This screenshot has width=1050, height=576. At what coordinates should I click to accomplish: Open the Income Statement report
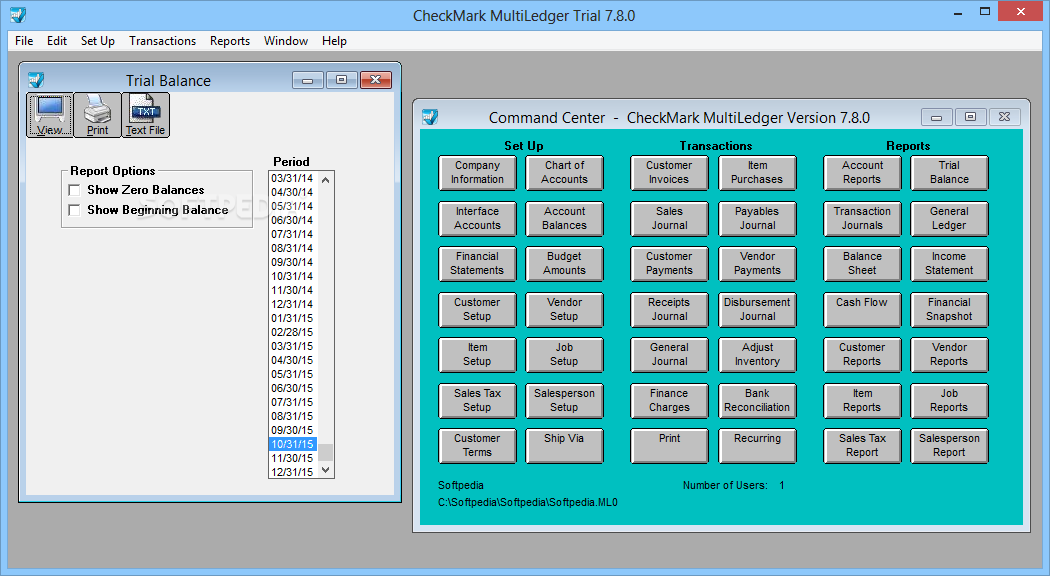(x=950, y=264)
